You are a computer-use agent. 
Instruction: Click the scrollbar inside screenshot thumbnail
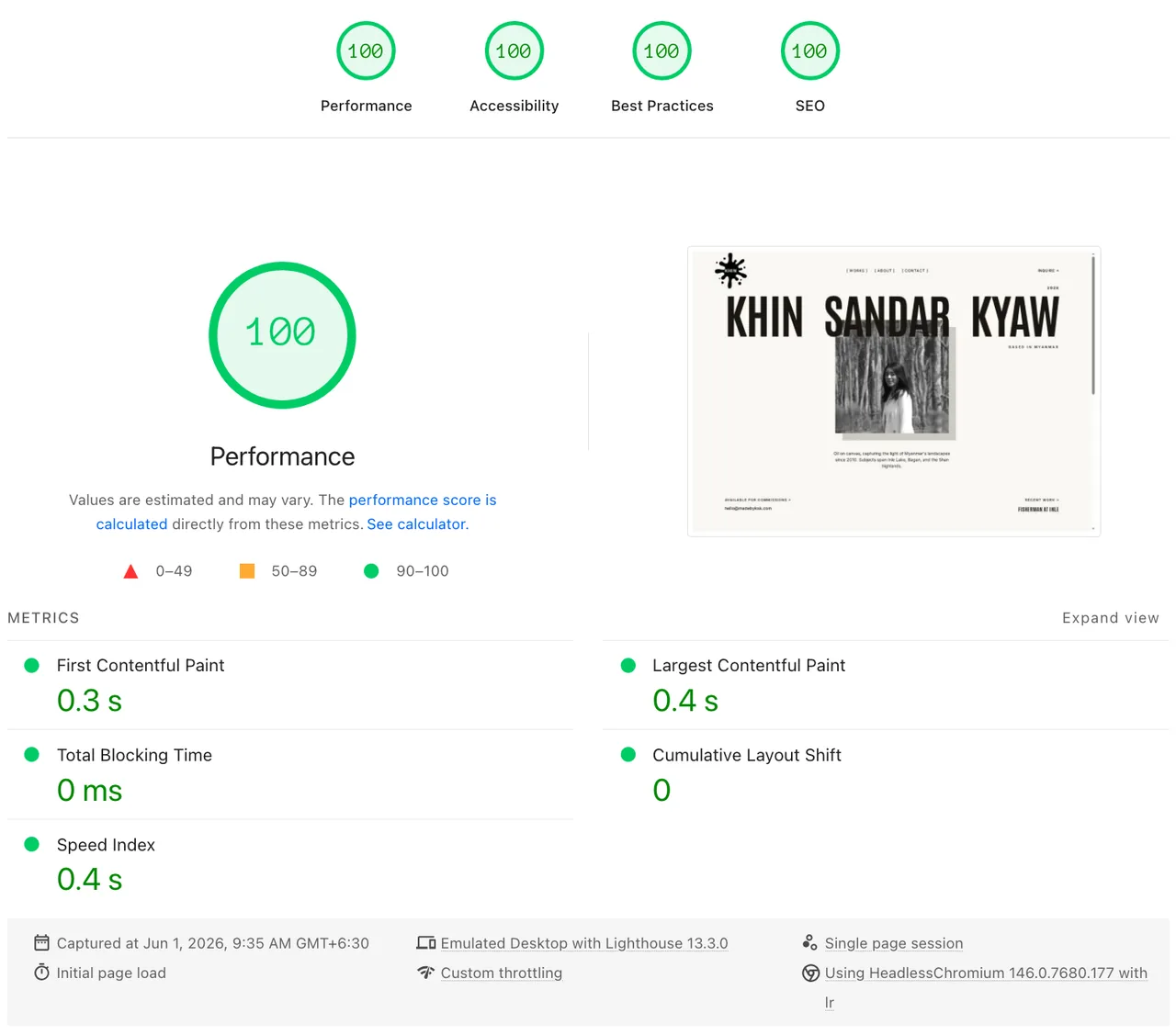pos(1093,326)
